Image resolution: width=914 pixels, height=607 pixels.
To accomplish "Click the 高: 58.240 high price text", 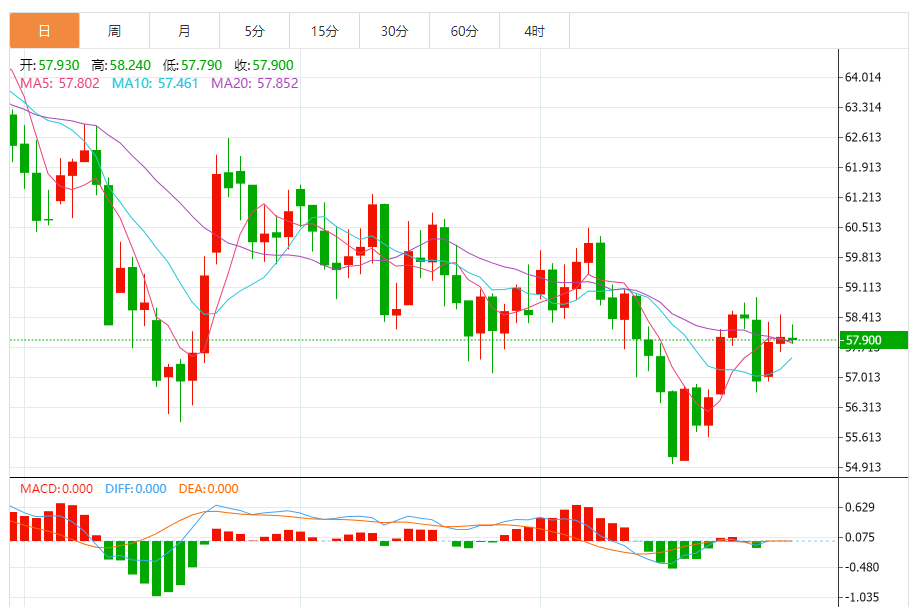I will (x=121, y=65).
